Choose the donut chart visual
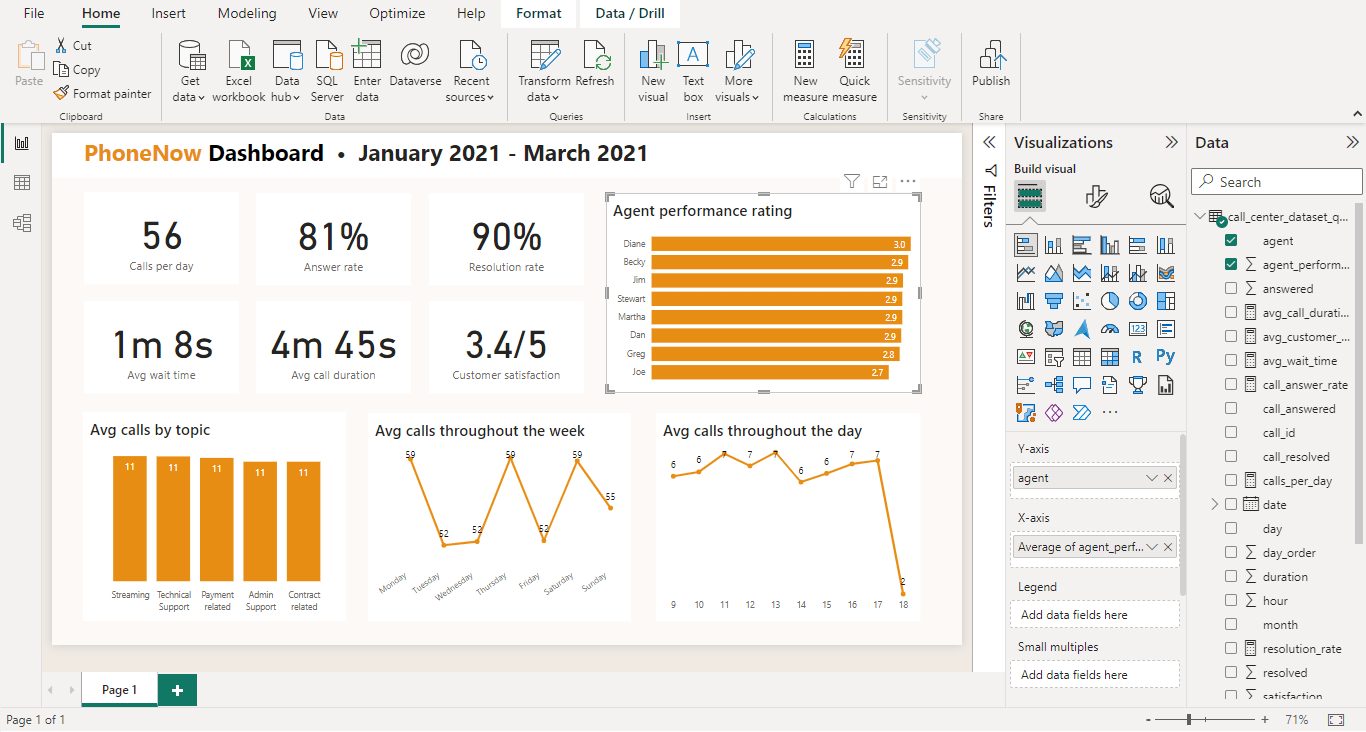The width and height of the screenshot is (1366, 732). click(x=1138, y=300)
